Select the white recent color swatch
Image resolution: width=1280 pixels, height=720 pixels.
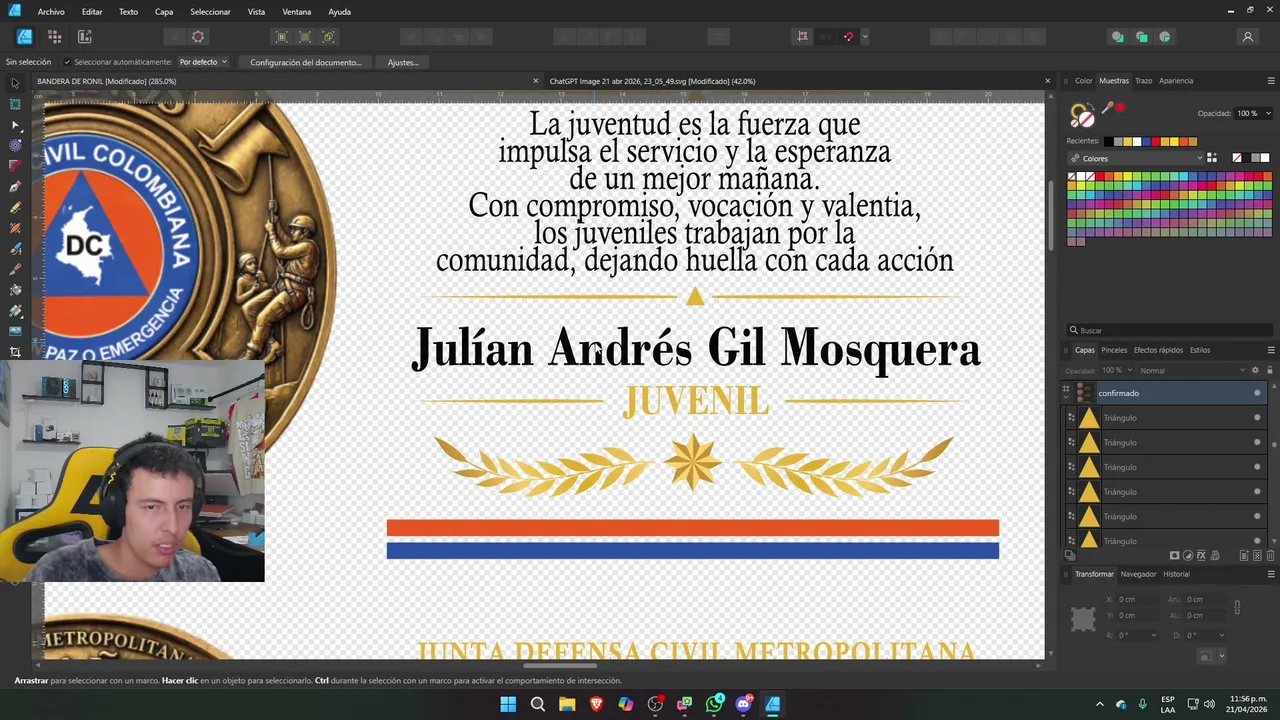pyautogui.click(x=1137, y=141)
